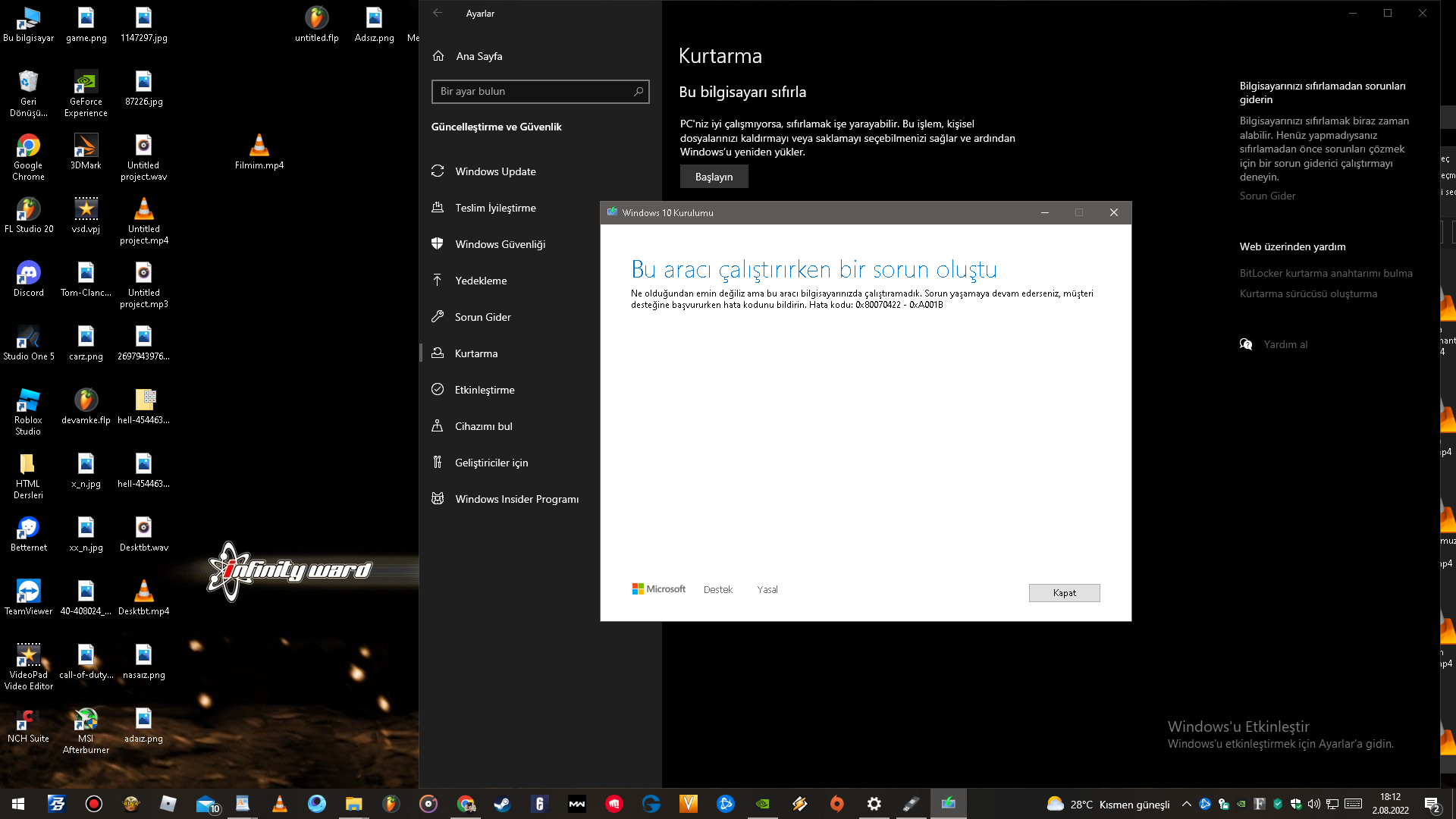
Task: Go to Yedekleme settings page
Action: 481,281
